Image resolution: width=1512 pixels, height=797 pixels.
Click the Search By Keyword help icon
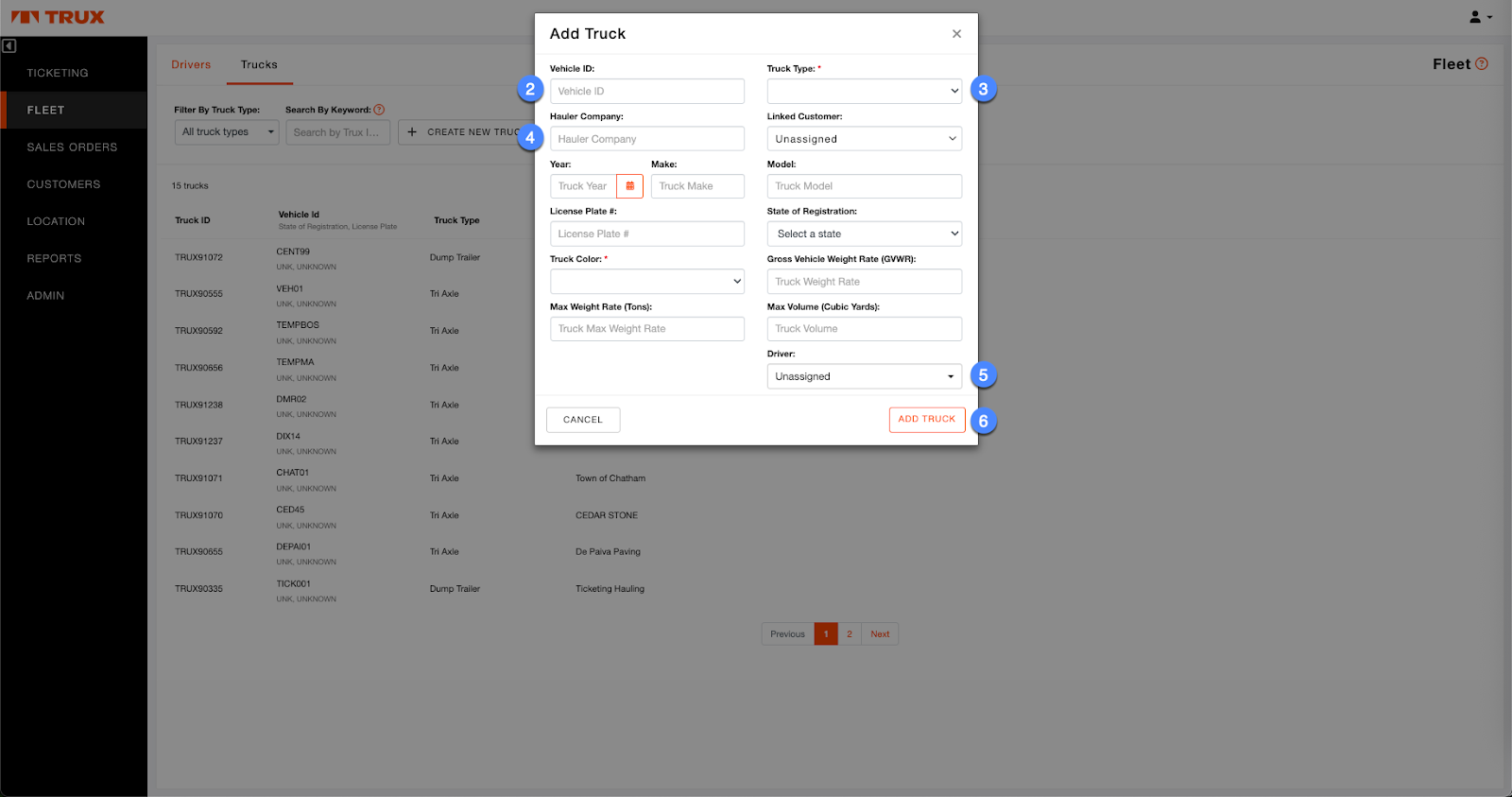[379, 110]
